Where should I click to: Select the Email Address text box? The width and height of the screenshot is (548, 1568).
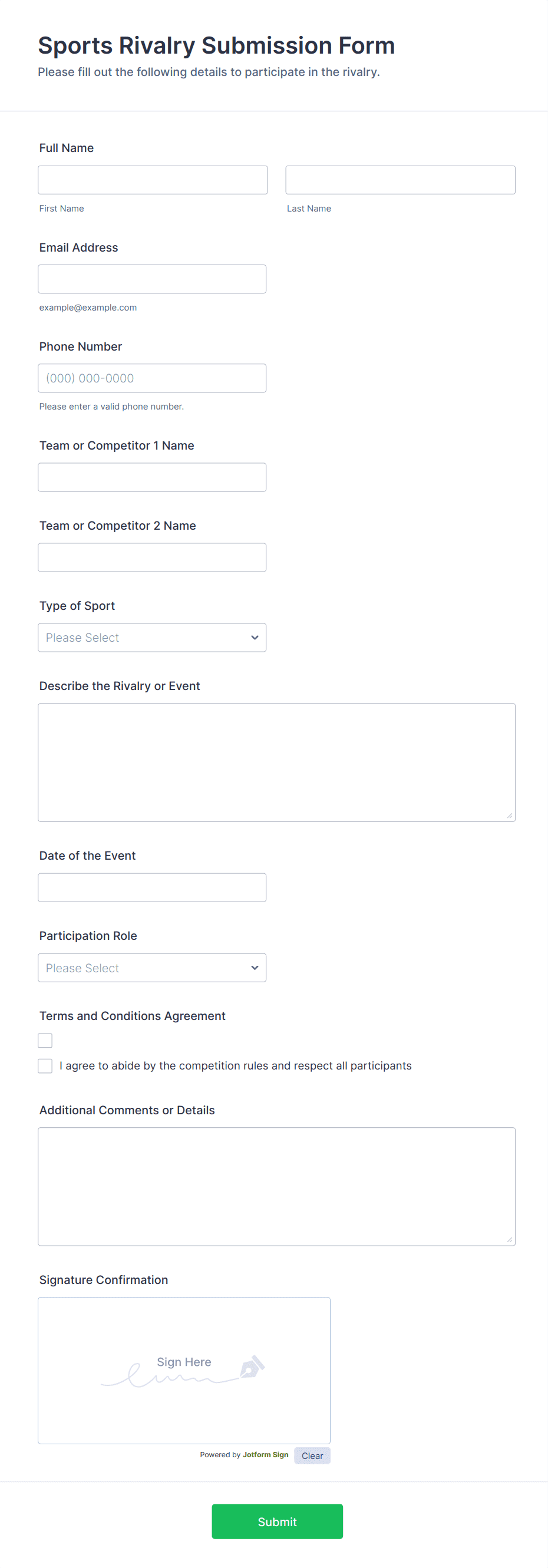click(151, 279)
